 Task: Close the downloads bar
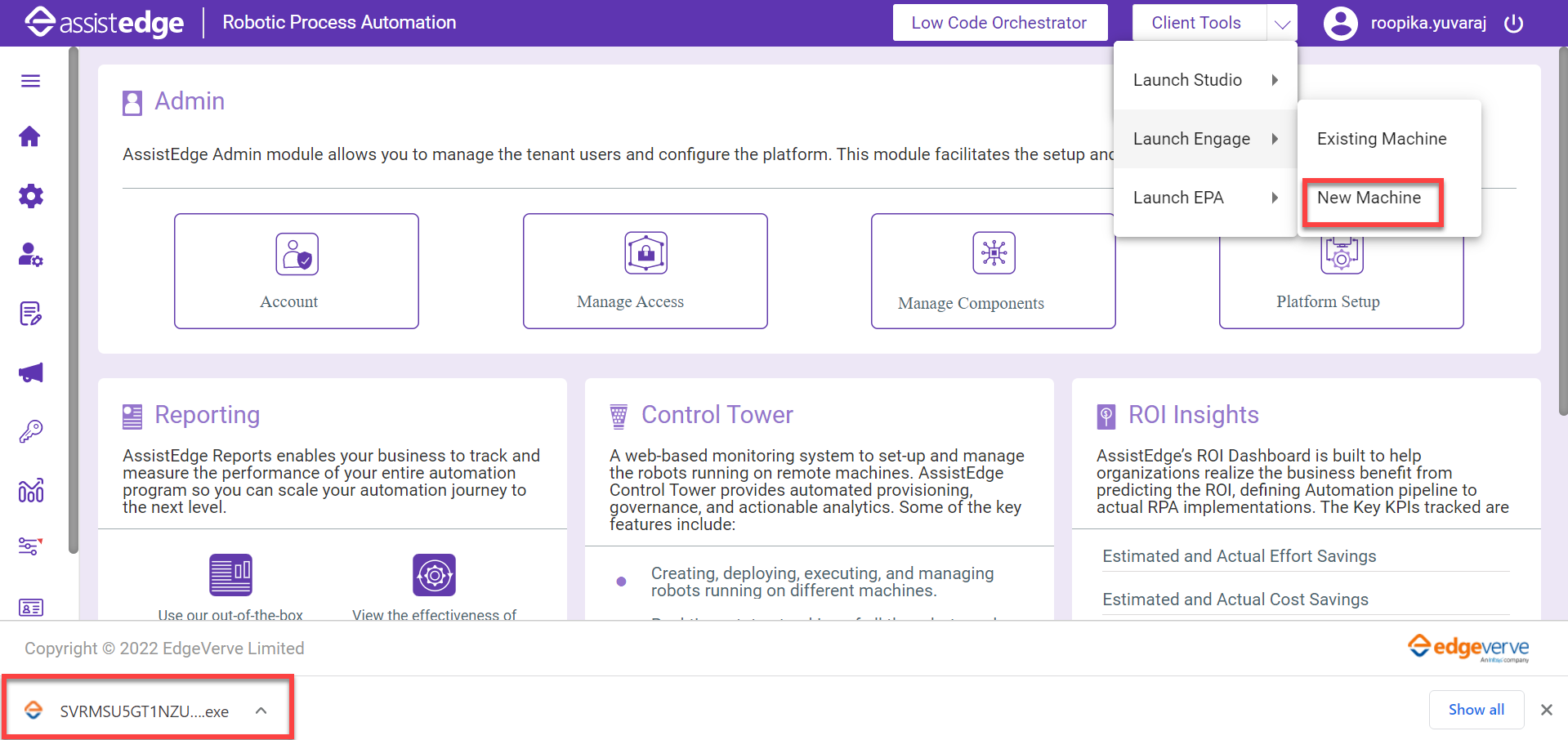1546,710
